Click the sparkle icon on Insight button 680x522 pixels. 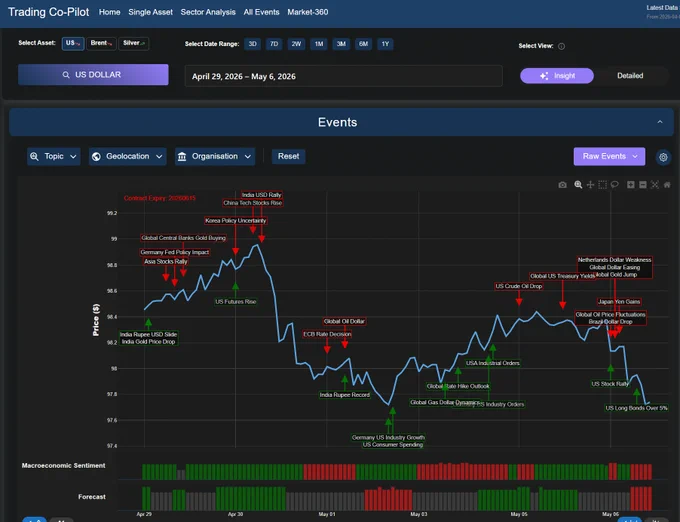tap(544, 76)
